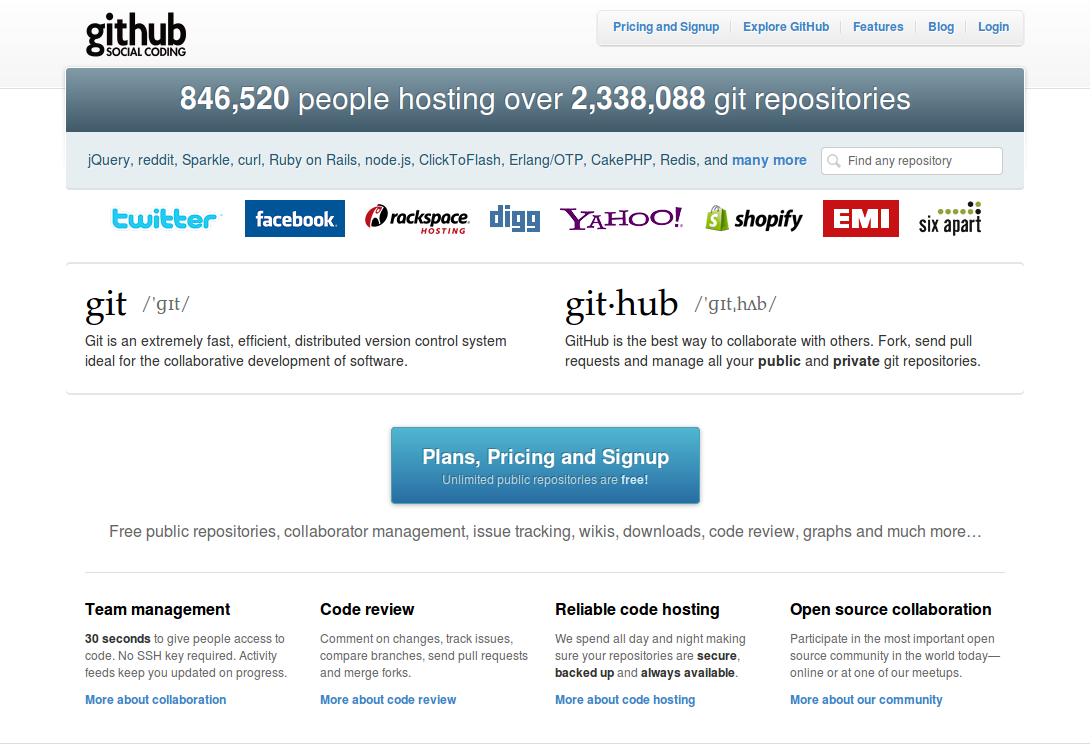Image resolution: width=1090 pixels, height=744 pixels.
Task: Click Login in the top navigation
Action: coord(993,26)
